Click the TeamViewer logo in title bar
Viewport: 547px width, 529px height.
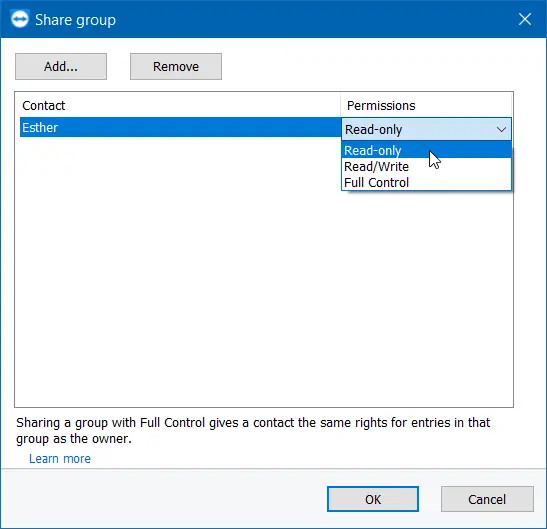coord(20,19)
